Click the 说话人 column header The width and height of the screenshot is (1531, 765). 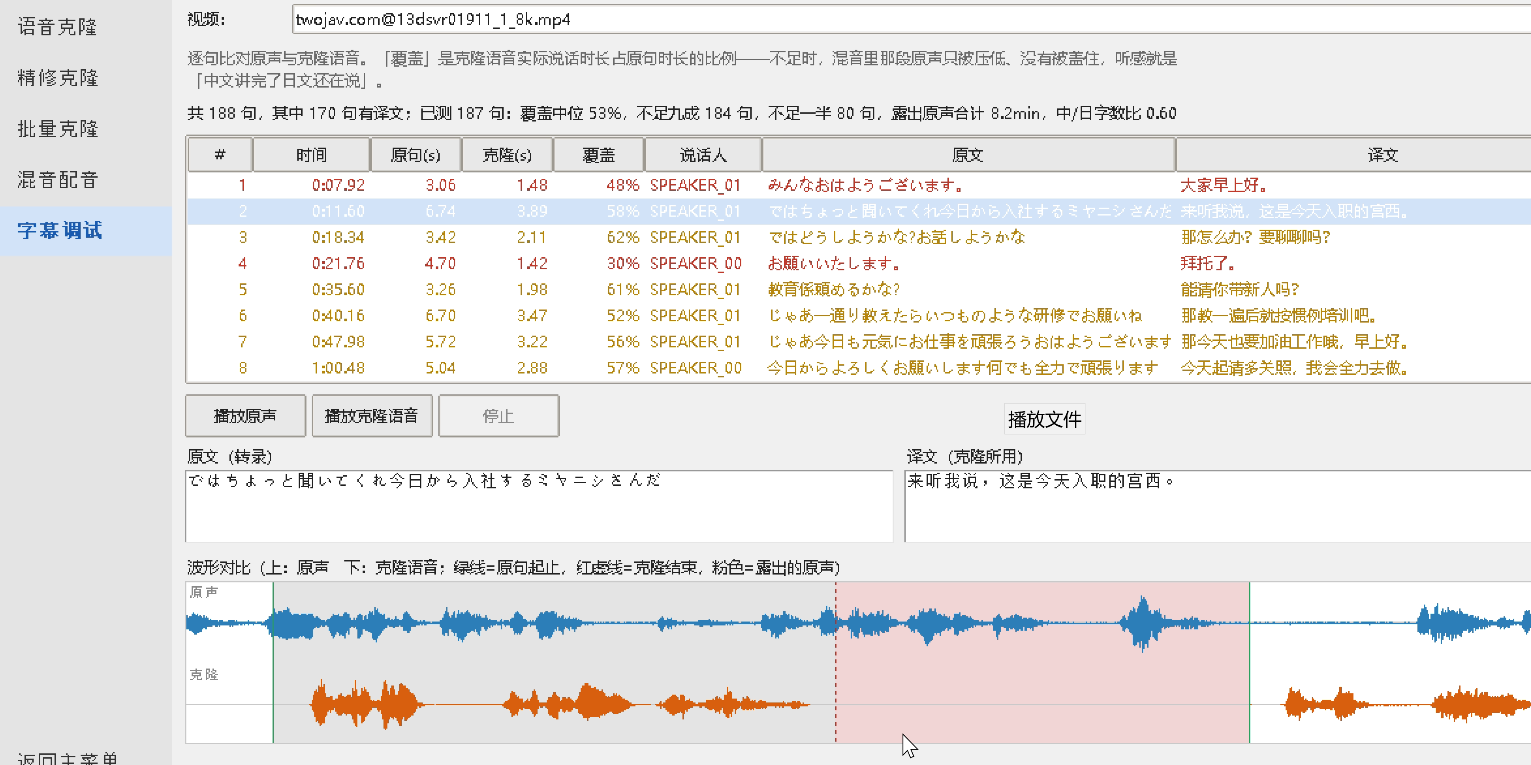coord(703,155)
